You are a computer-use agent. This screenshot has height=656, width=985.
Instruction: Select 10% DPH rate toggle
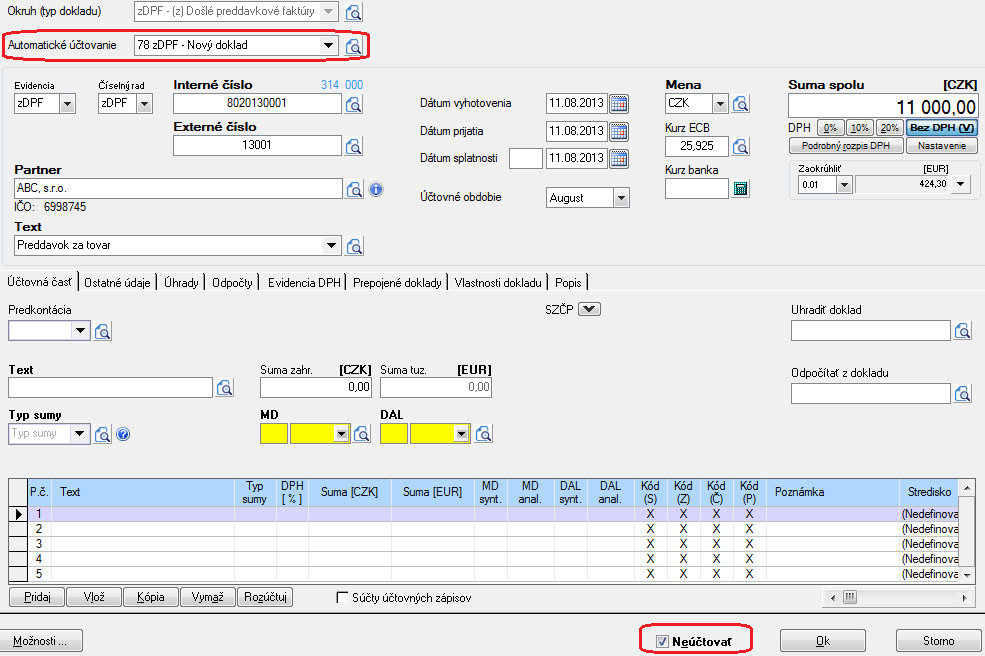[859, 128]
